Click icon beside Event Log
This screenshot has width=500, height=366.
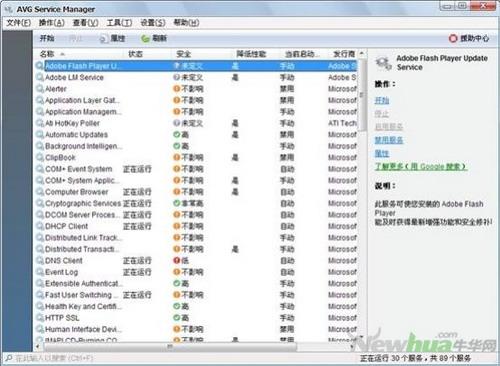pos(40,272)
